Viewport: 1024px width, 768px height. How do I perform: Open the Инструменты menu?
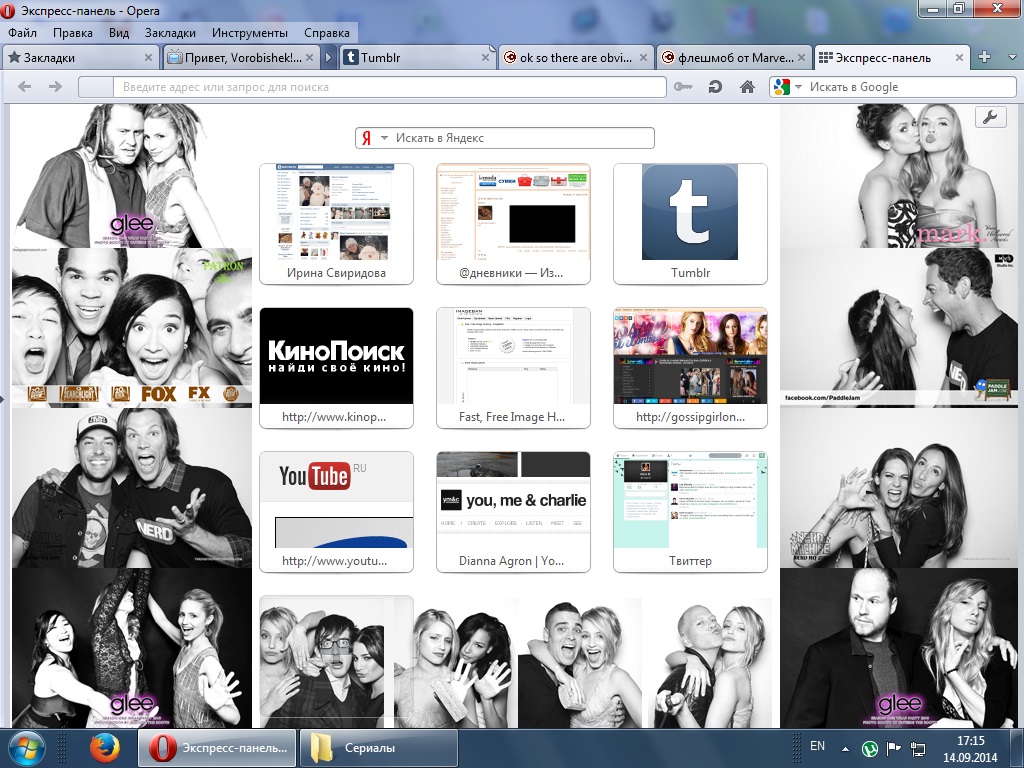coord(249,33)
